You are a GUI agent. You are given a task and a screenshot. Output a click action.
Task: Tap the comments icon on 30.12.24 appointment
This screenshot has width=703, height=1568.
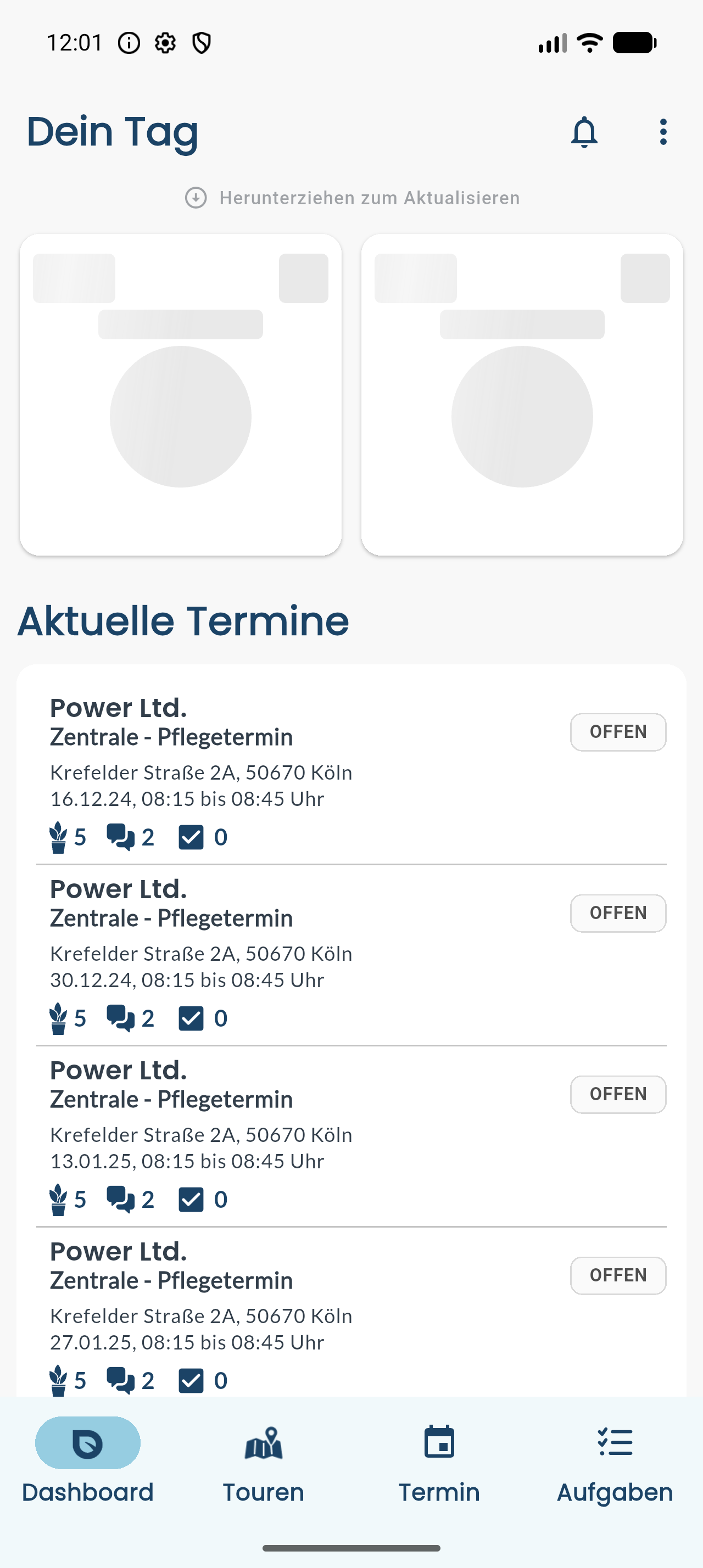pos(120,1018)
